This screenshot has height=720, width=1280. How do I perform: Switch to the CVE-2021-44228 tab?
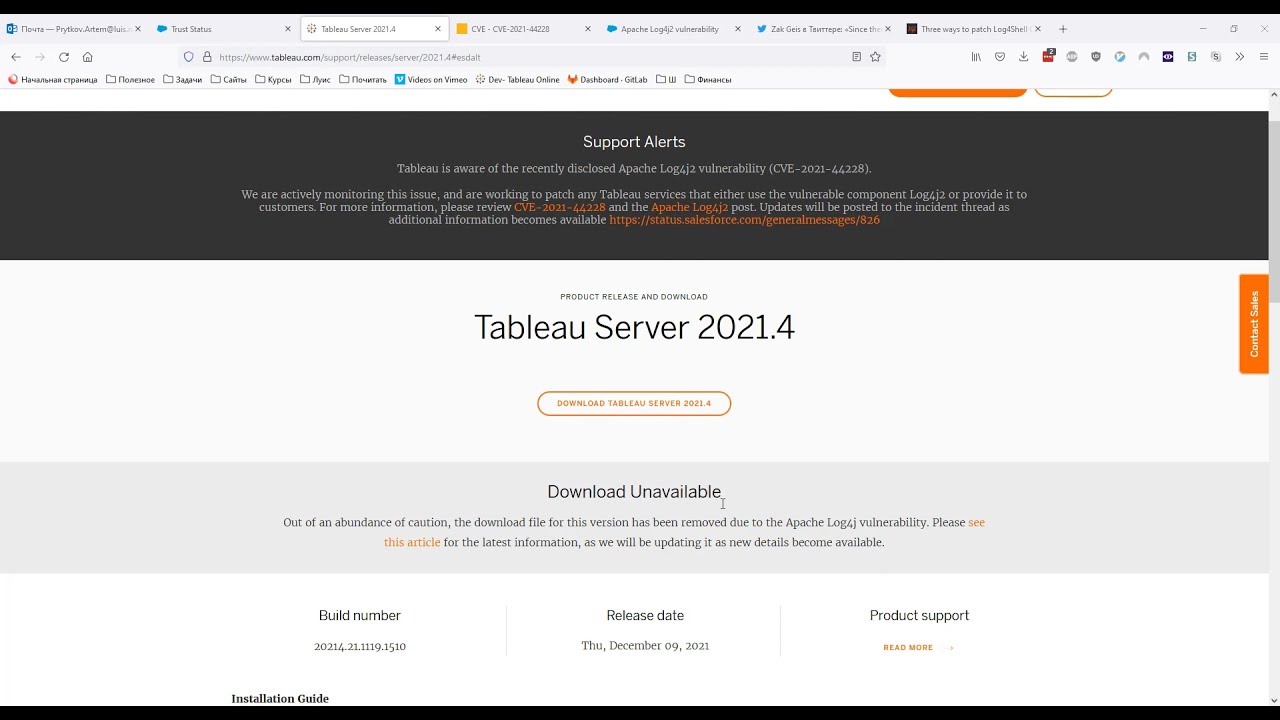pyautogui.click(x=524, y=29)
